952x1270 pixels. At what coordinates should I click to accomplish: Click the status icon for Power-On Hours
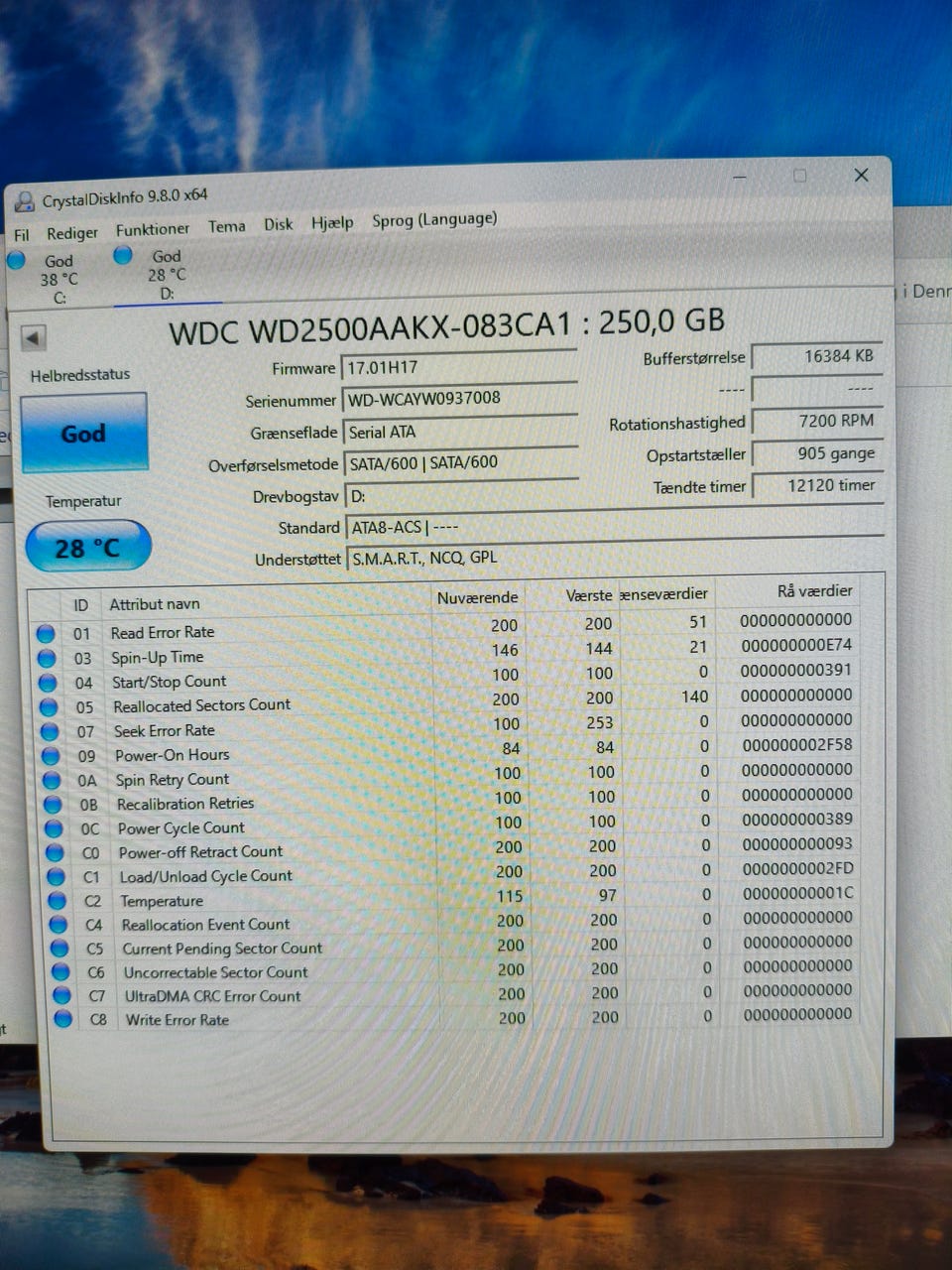[51, 756]
